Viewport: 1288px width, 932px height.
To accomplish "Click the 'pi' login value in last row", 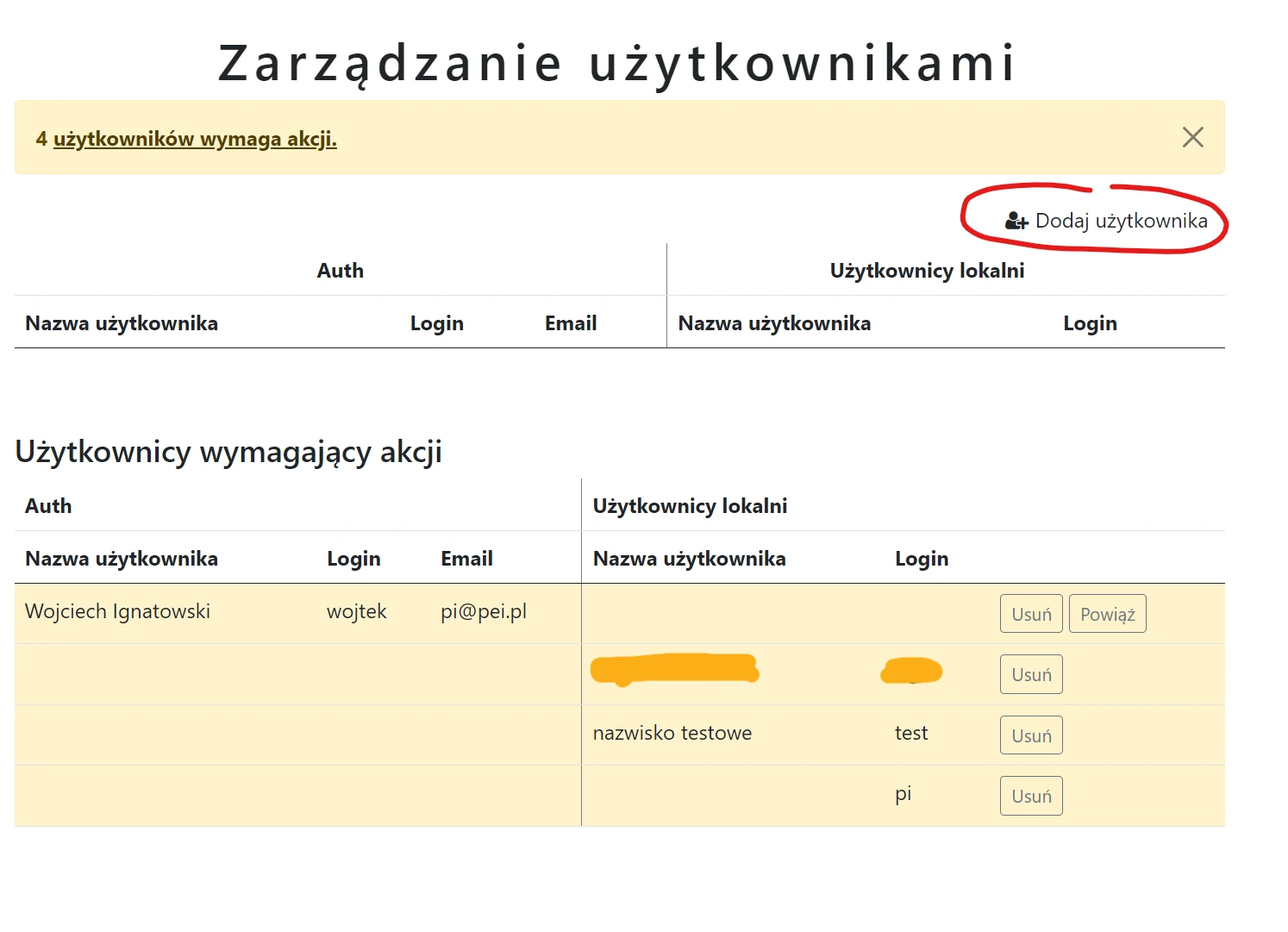I will [903, 794].
